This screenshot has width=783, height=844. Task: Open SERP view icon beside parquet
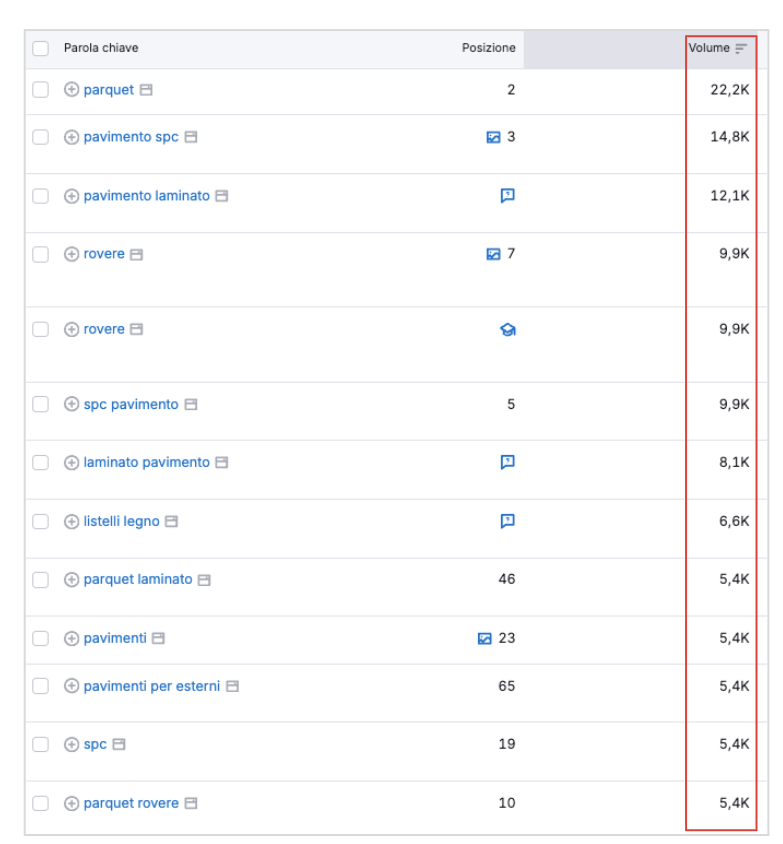[146, 90]
